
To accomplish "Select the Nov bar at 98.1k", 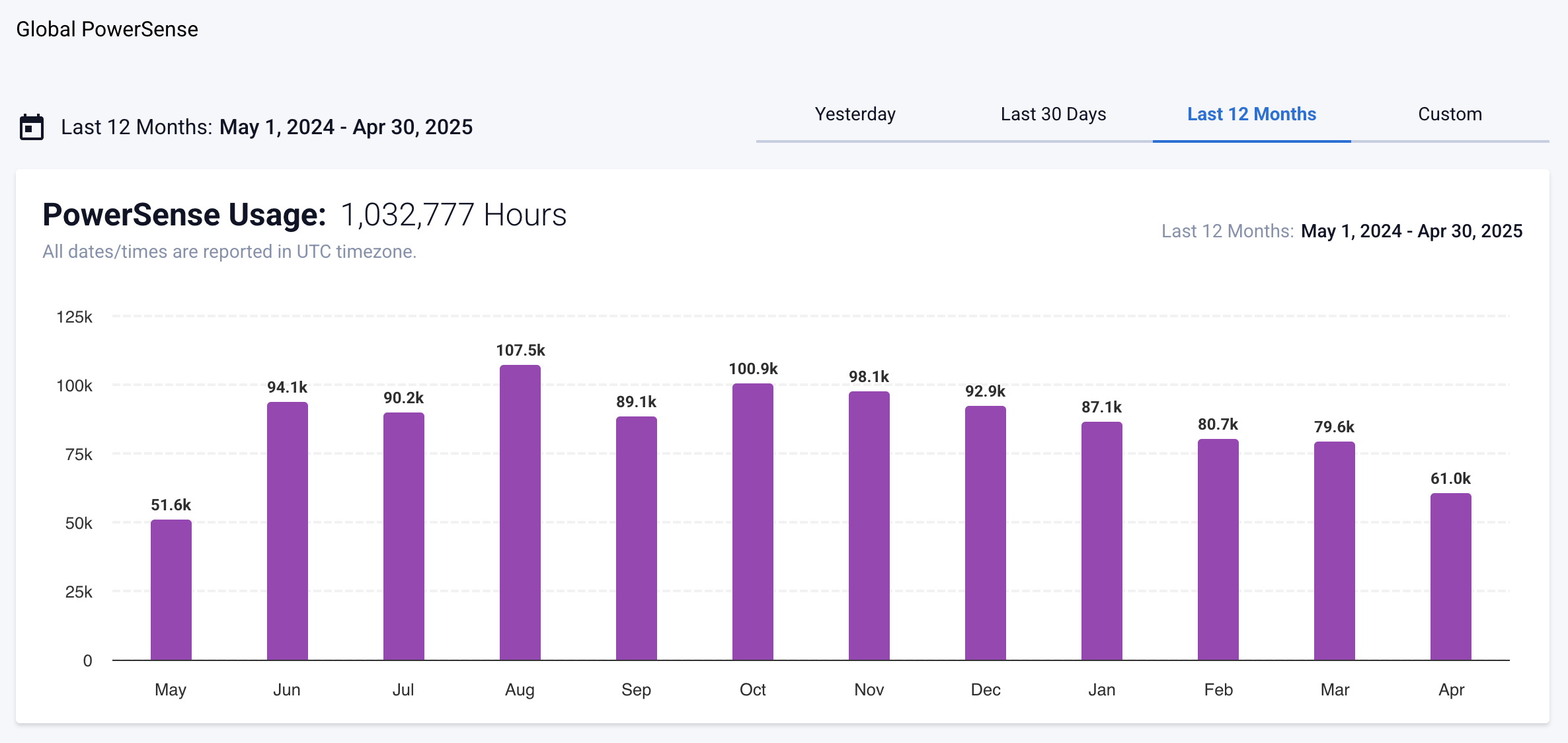I will (x=869, y=526).
